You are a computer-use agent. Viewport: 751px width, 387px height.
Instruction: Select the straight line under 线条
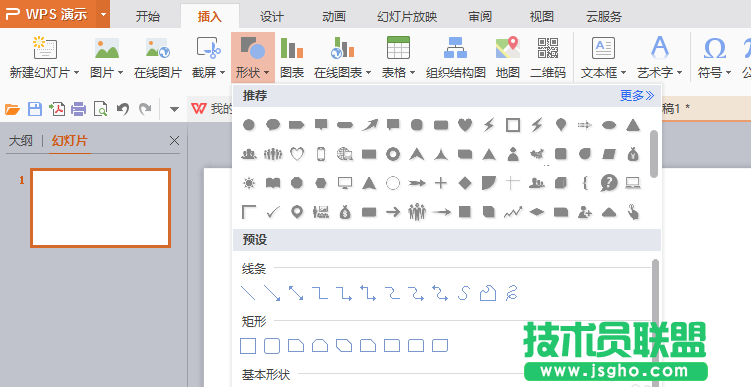tap(248, 293)
